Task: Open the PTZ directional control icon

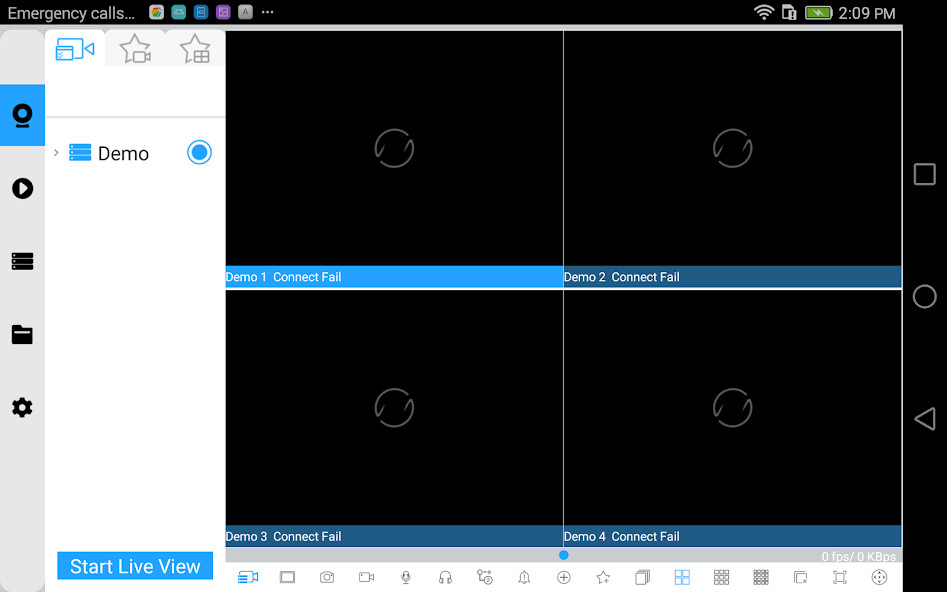Action: click(x=879, y=578)
